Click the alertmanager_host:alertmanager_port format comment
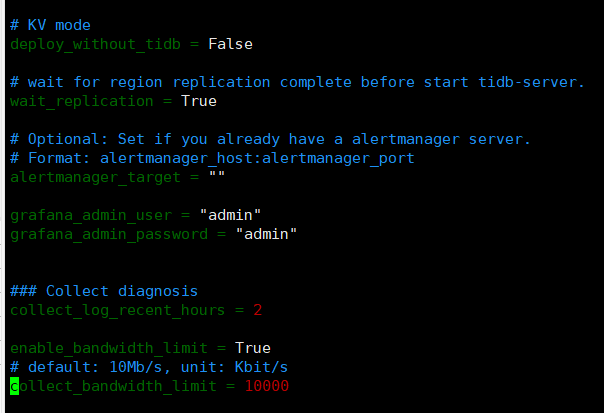Image resolution: width=604 pixels, height=413 pixels. [x=212, y=157]
